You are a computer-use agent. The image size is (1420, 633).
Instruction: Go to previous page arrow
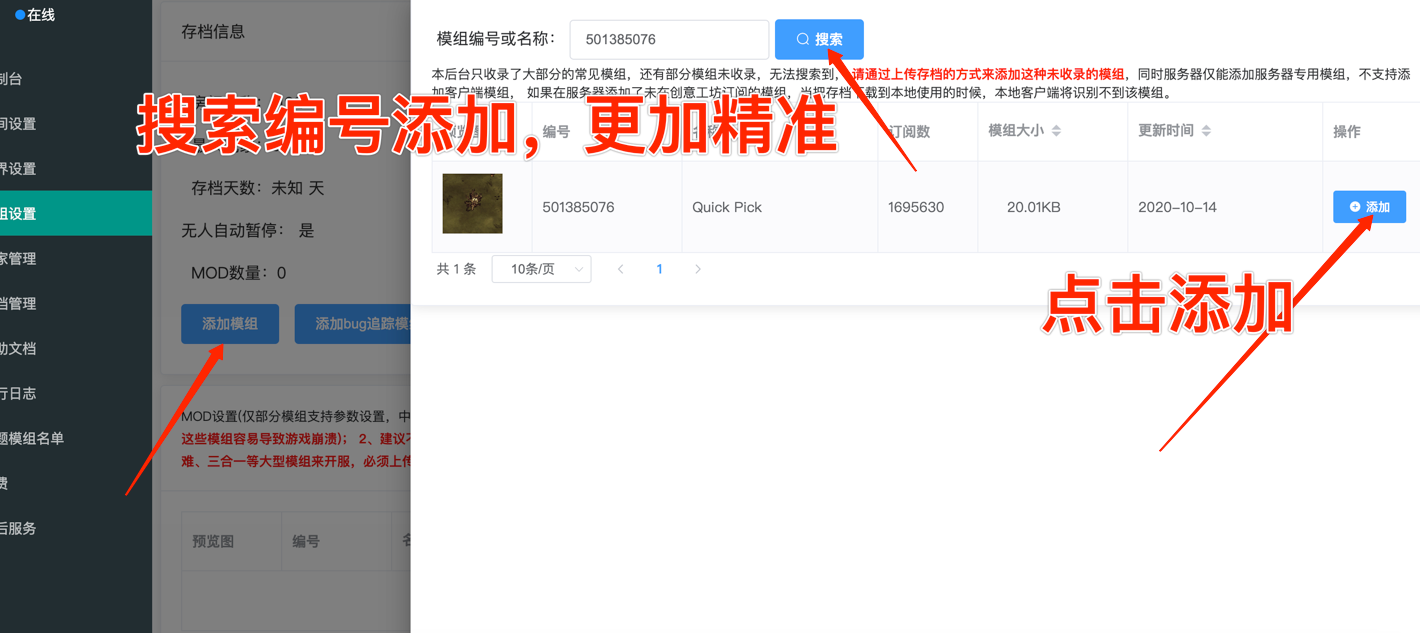point(620,269)
